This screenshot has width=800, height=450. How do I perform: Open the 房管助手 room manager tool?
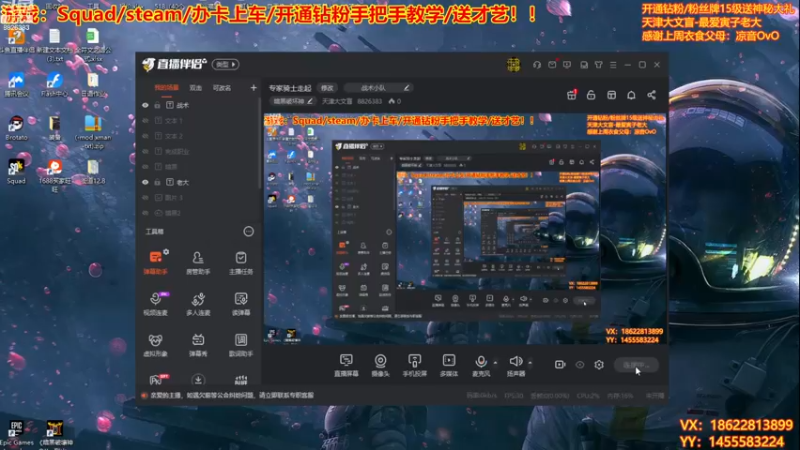(x=198, y=262)
